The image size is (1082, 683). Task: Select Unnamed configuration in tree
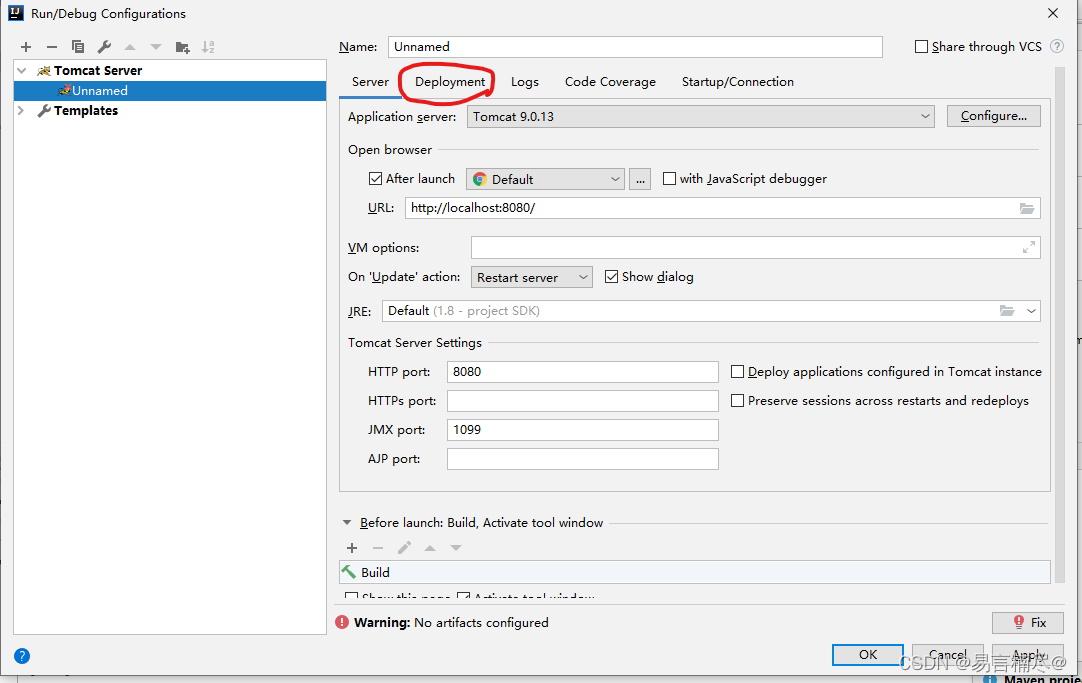coord(170,90)
